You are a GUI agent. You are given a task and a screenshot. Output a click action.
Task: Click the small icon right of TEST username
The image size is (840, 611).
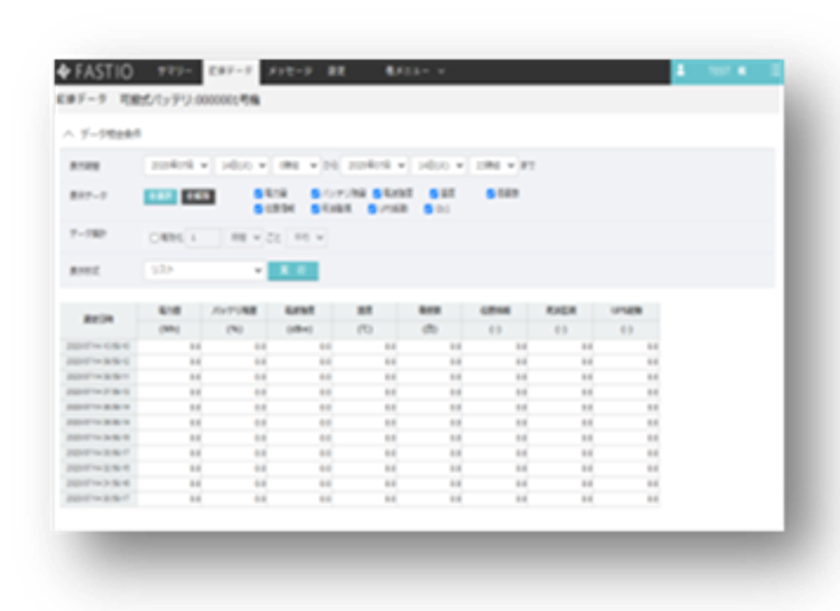pyautogui.click(x=742, y=71)
